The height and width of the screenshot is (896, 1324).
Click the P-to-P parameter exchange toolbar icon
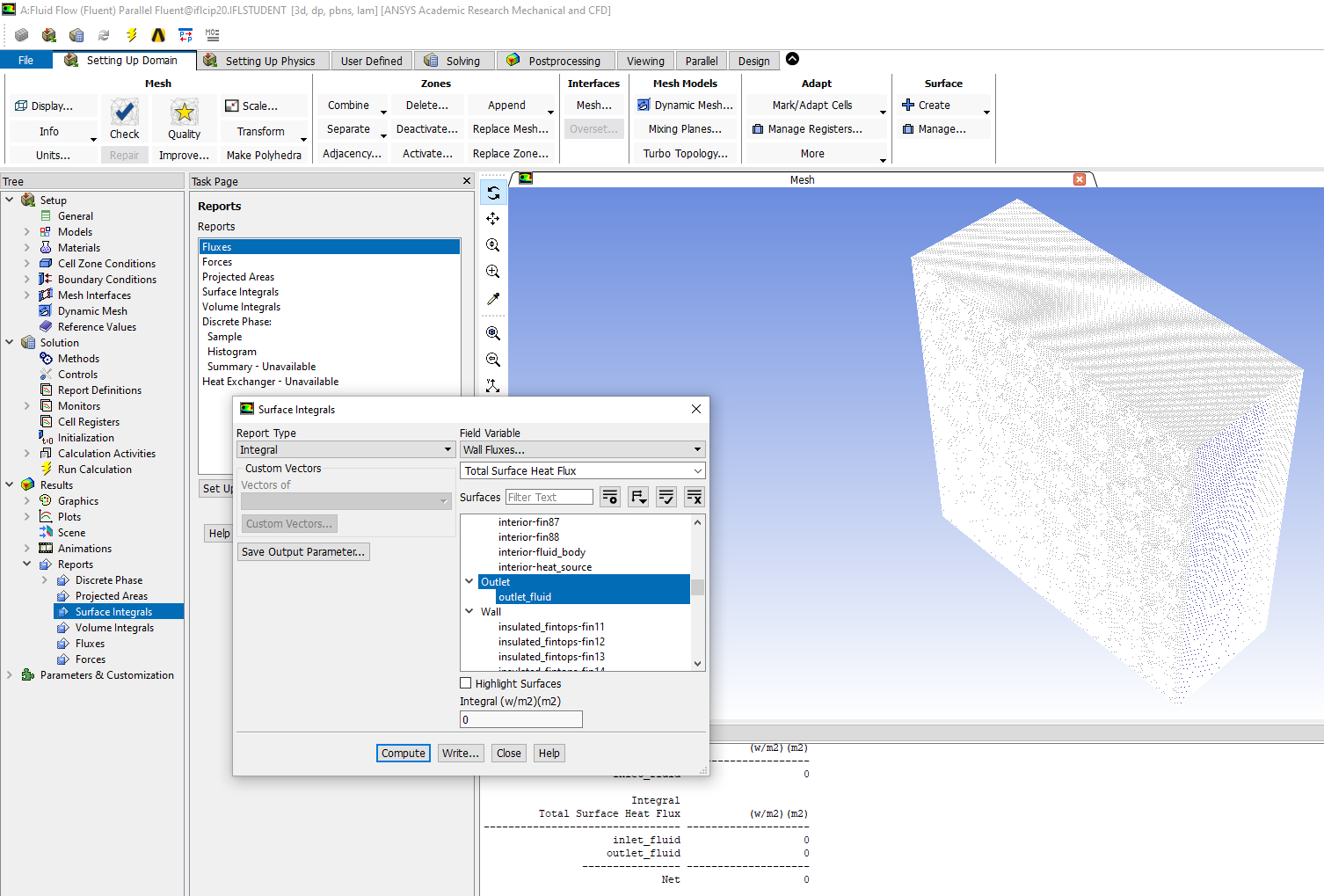tap(186, 35)
